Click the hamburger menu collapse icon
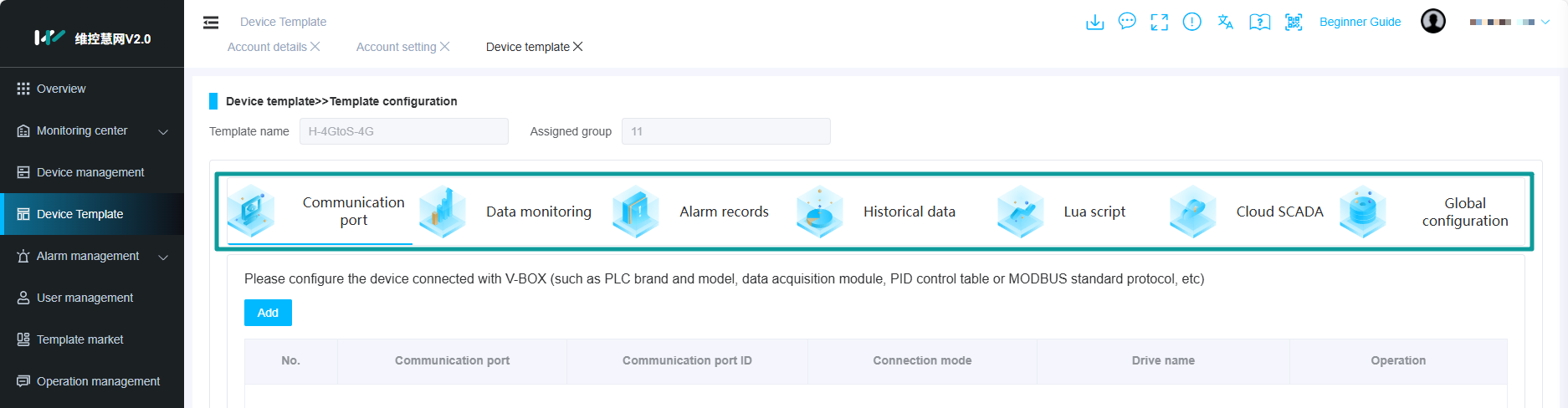The image size is (1568, 408). click(211, 23)
